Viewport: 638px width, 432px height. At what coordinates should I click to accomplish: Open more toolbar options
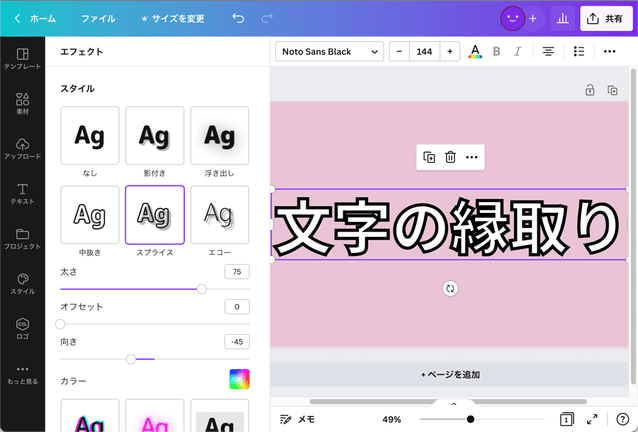pyautogui.click(x=610, y=52)
